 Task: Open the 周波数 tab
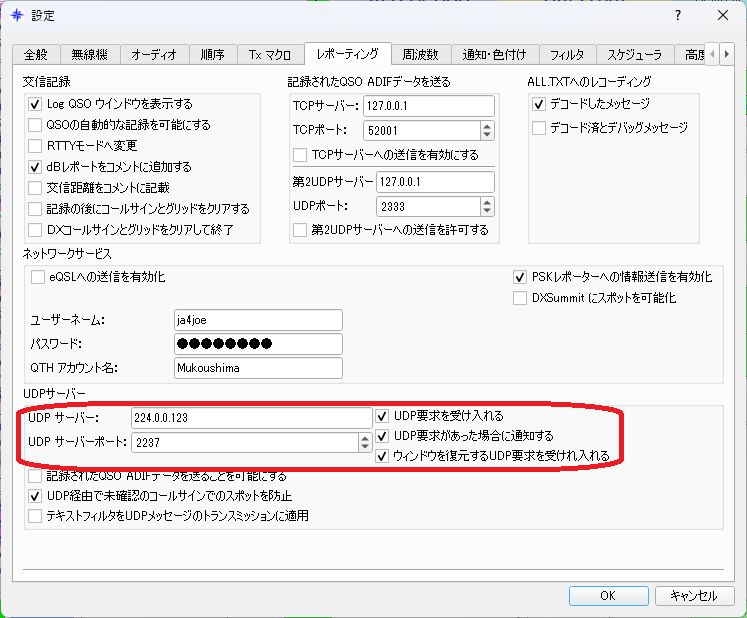tap(421, 55)
